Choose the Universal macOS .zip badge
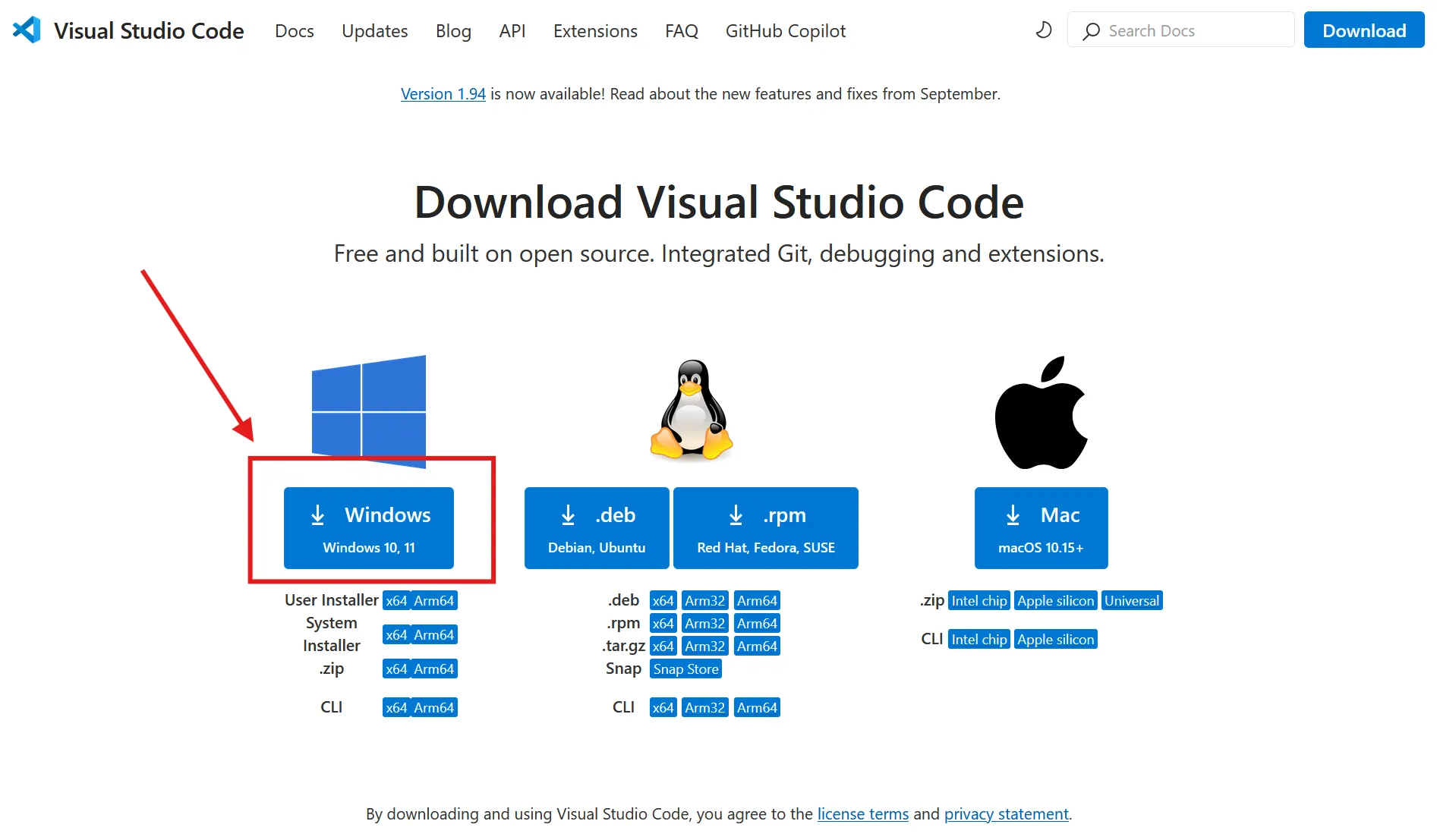 pos(1131,601)
